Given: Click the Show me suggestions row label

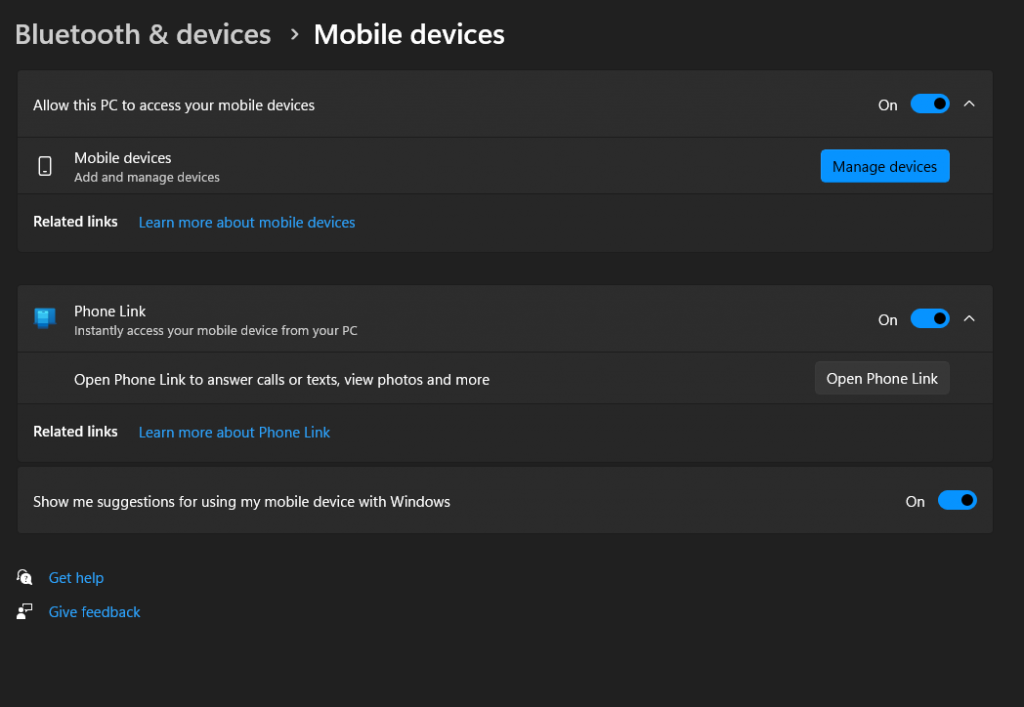Looking at the screenshot, I should [242, 501].
